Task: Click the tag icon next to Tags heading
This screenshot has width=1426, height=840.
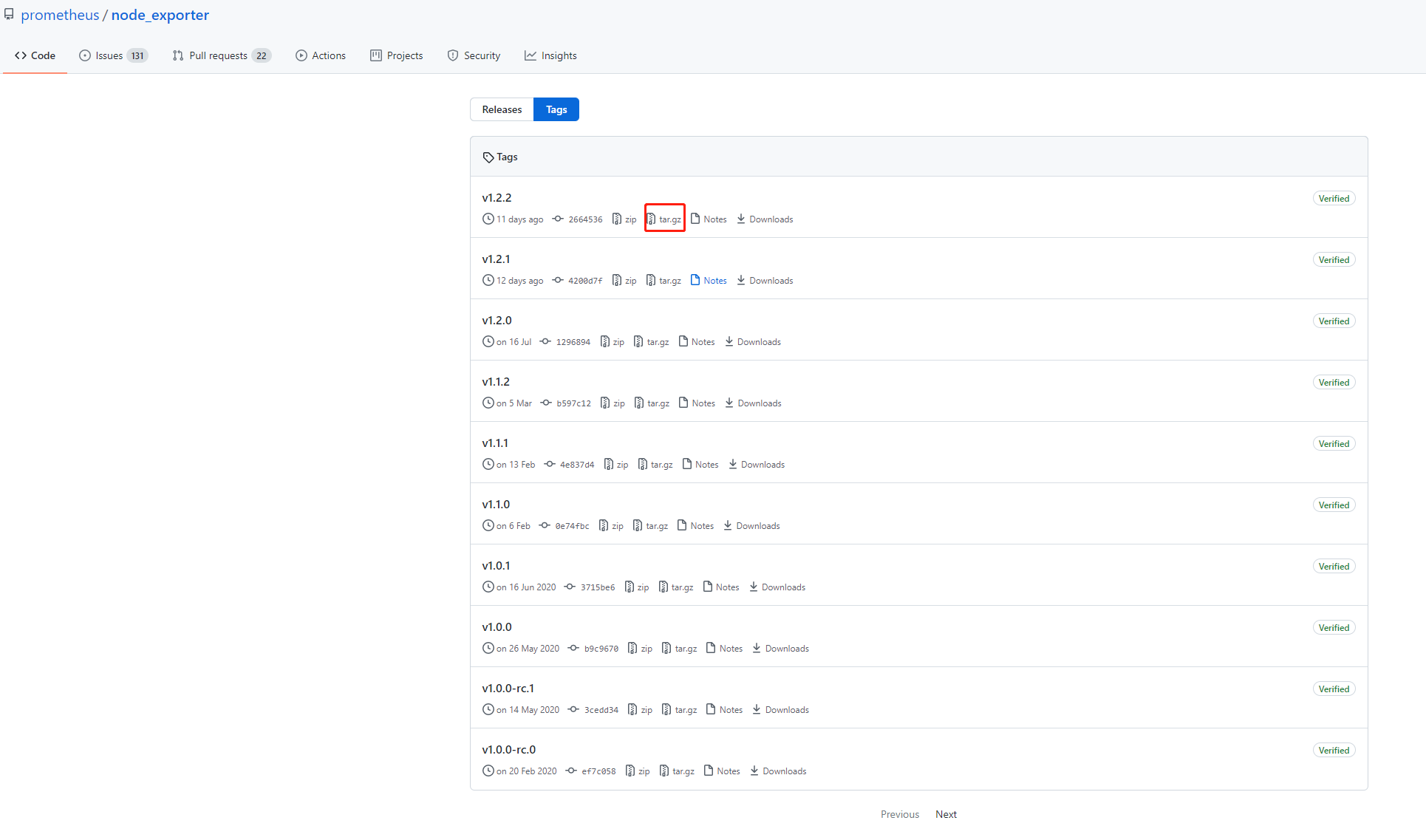Action: [488, 156]
